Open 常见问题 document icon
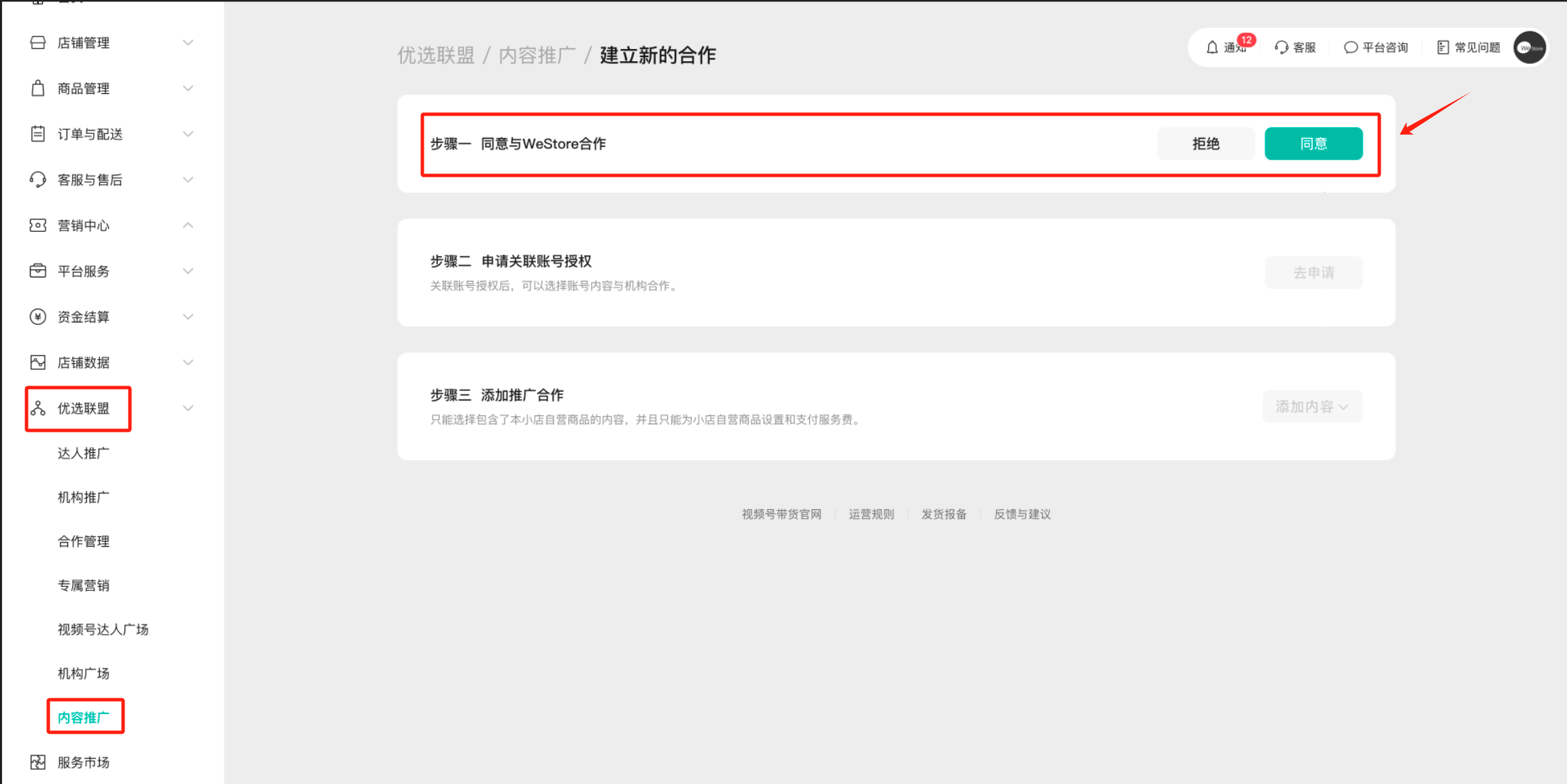The height and width of the screenshot is (784, 1567). click(1443, 48)
